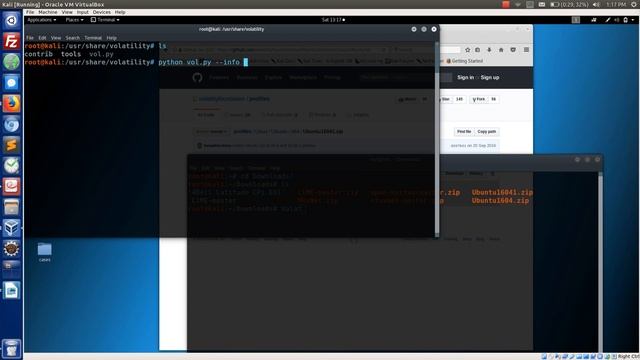Click Ubuntu16041.zip in background terminal
The width and height of the screenshot is (640, 360).
(502, 192)
